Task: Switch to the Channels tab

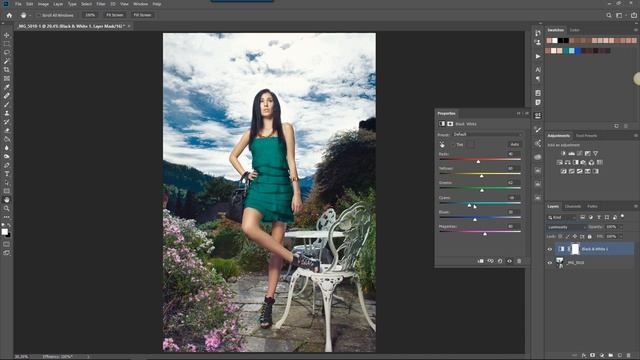Action: click(573, 207)
